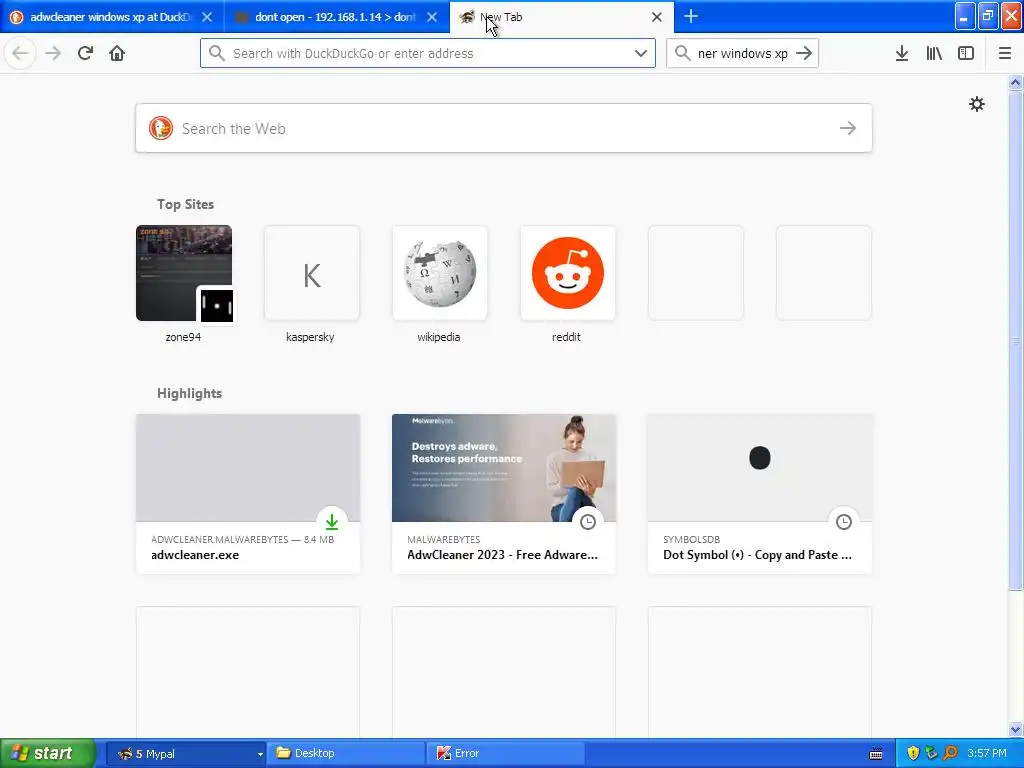Click the network connection tray icon
Screen dimensions: 1024x768
[931, 754]
